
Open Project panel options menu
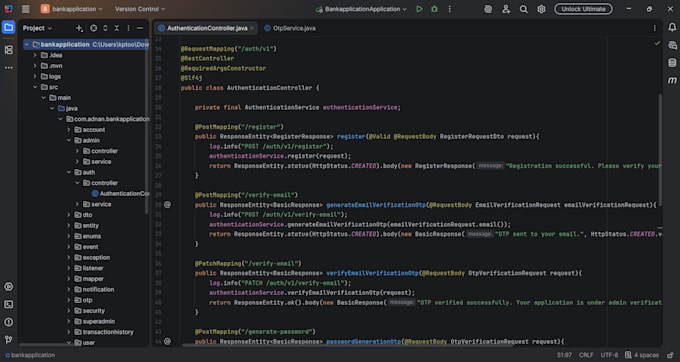[128, 28]
